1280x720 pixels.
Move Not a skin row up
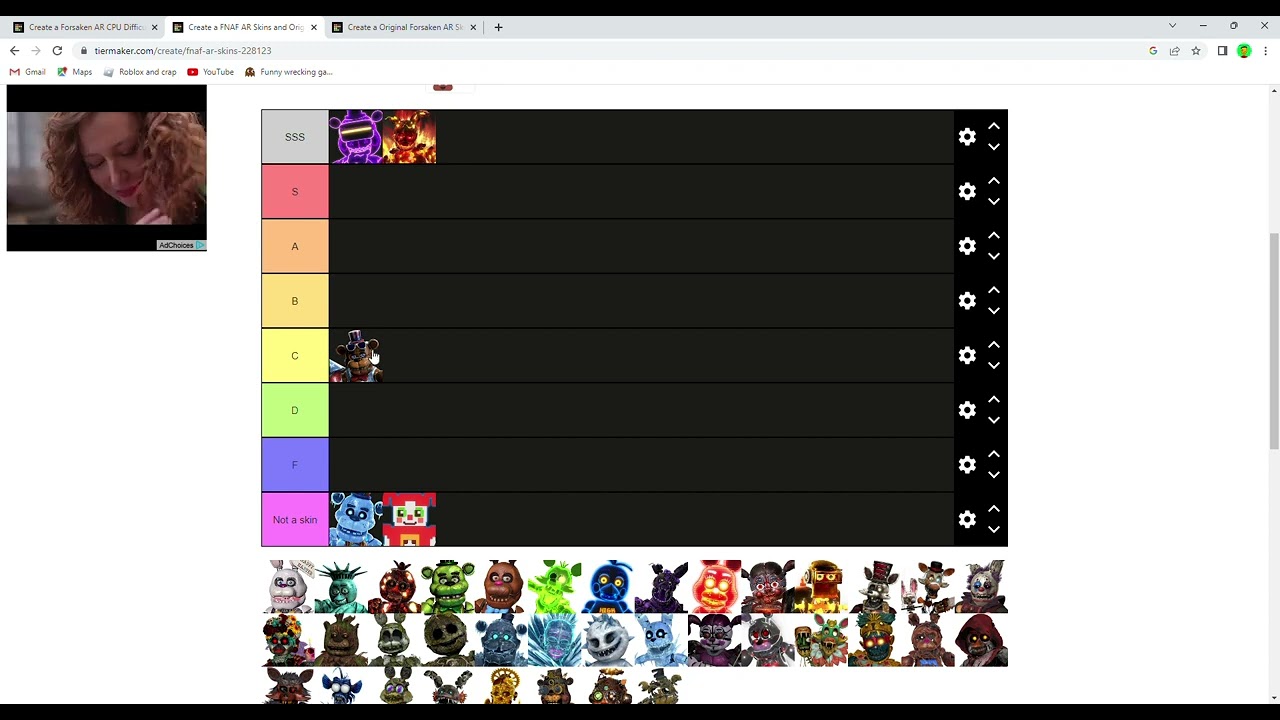pos(994,509)
